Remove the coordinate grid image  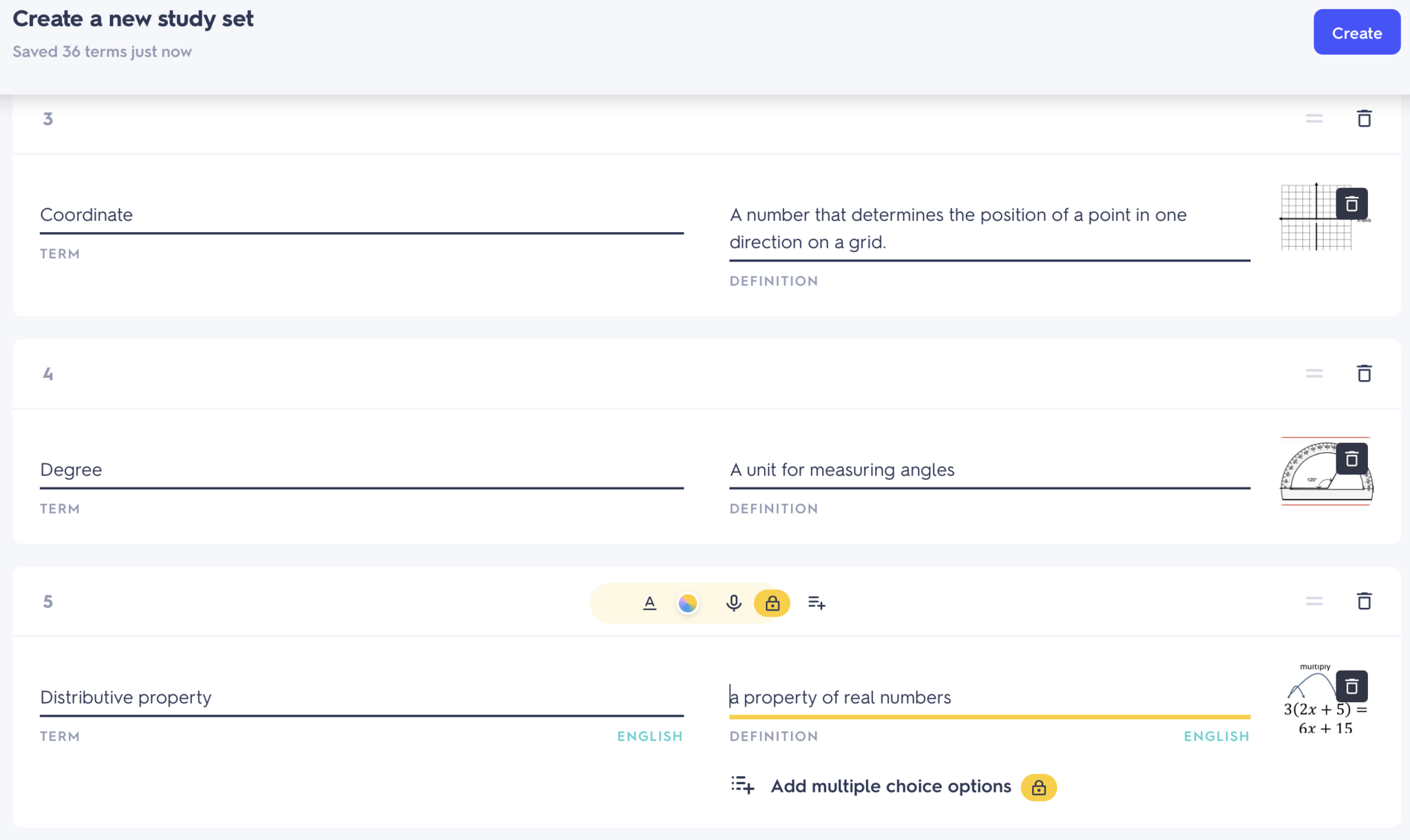tap(1351, 204)
